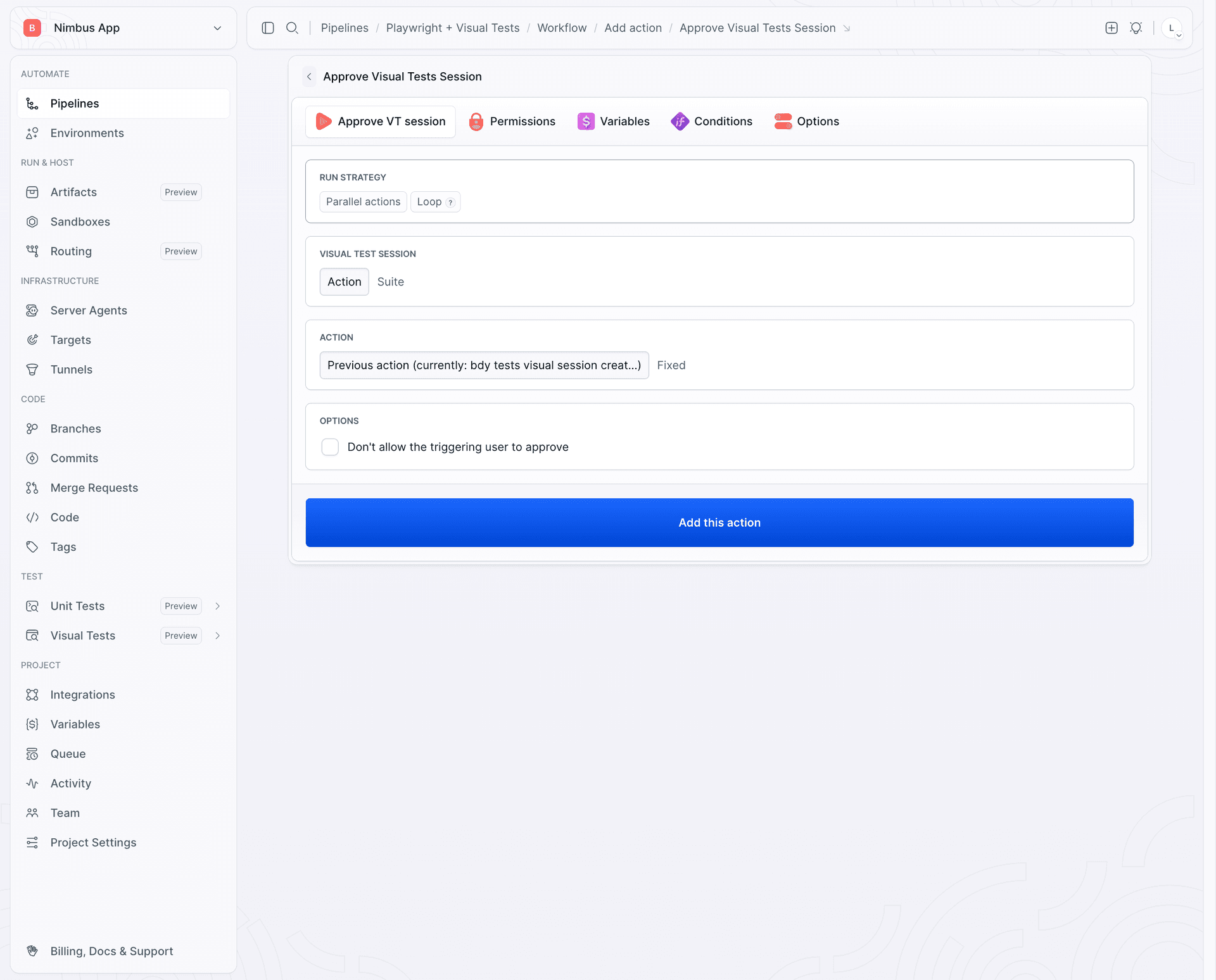Image resolution: width=1216 pixels, height=980 pixels.
Task: Switch to the Permissions tab
Action: [512, 122]
